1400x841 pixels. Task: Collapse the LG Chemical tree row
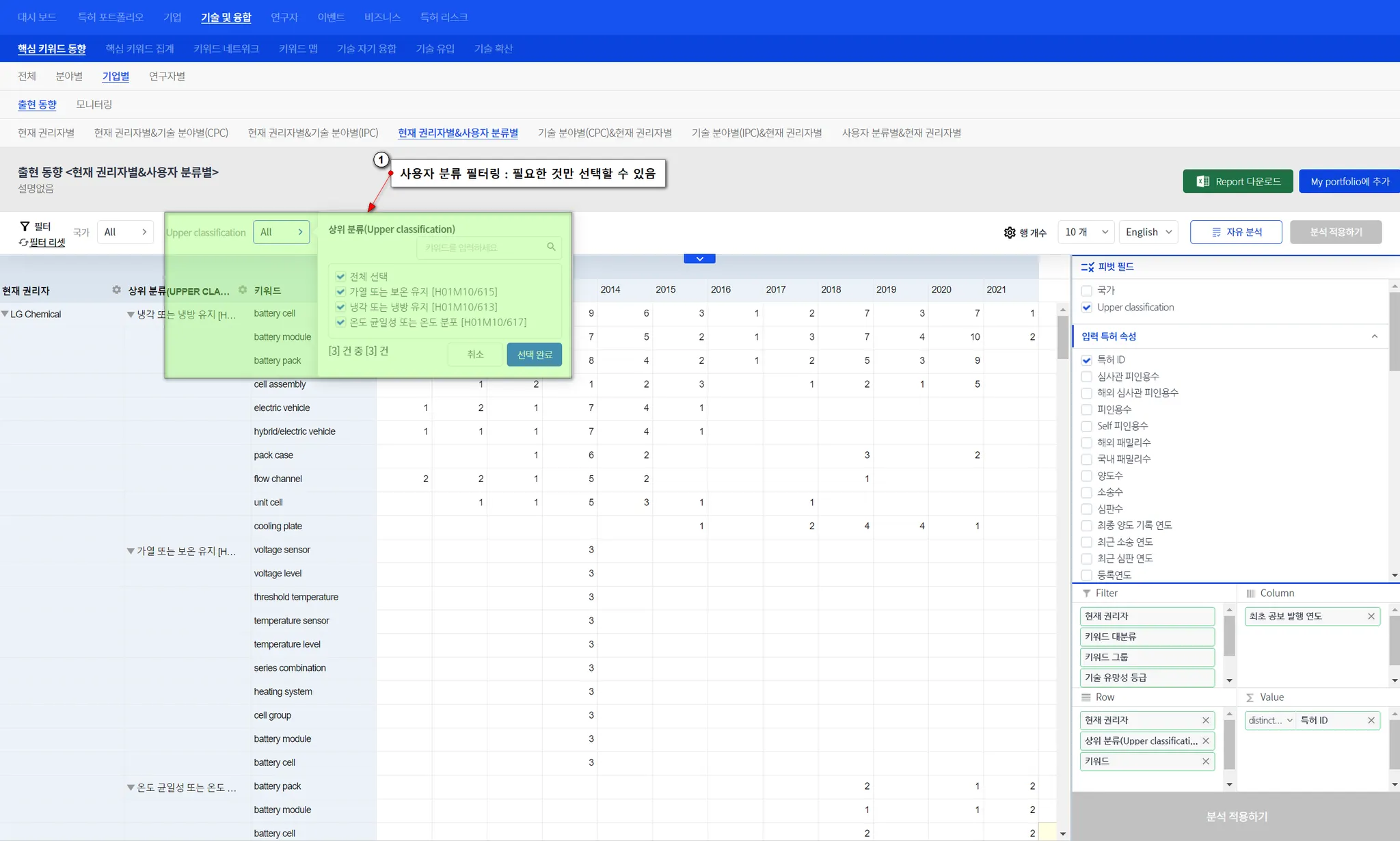click(x=5, y=314)
